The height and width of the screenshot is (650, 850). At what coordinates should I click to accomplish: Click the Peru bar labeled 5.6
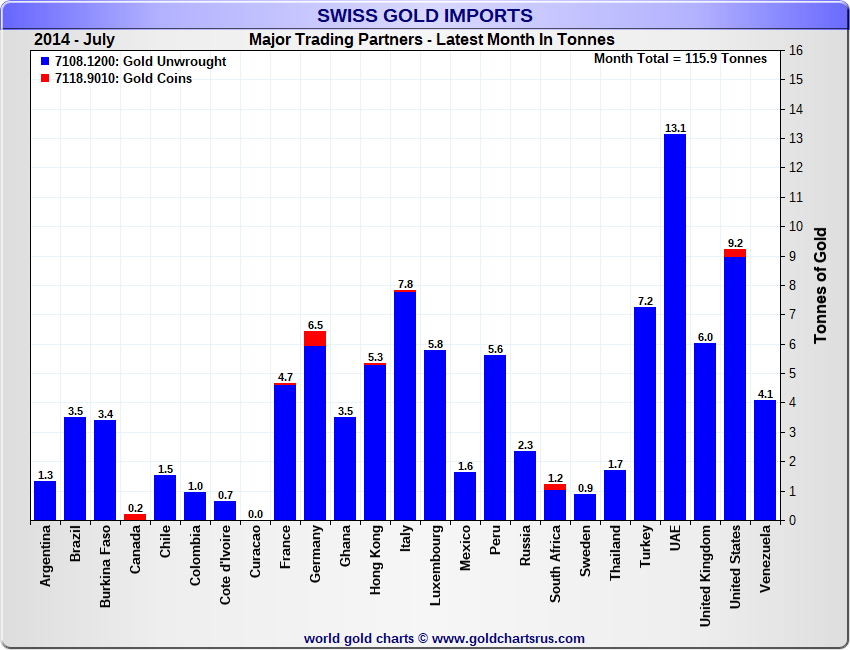(495, 438)
